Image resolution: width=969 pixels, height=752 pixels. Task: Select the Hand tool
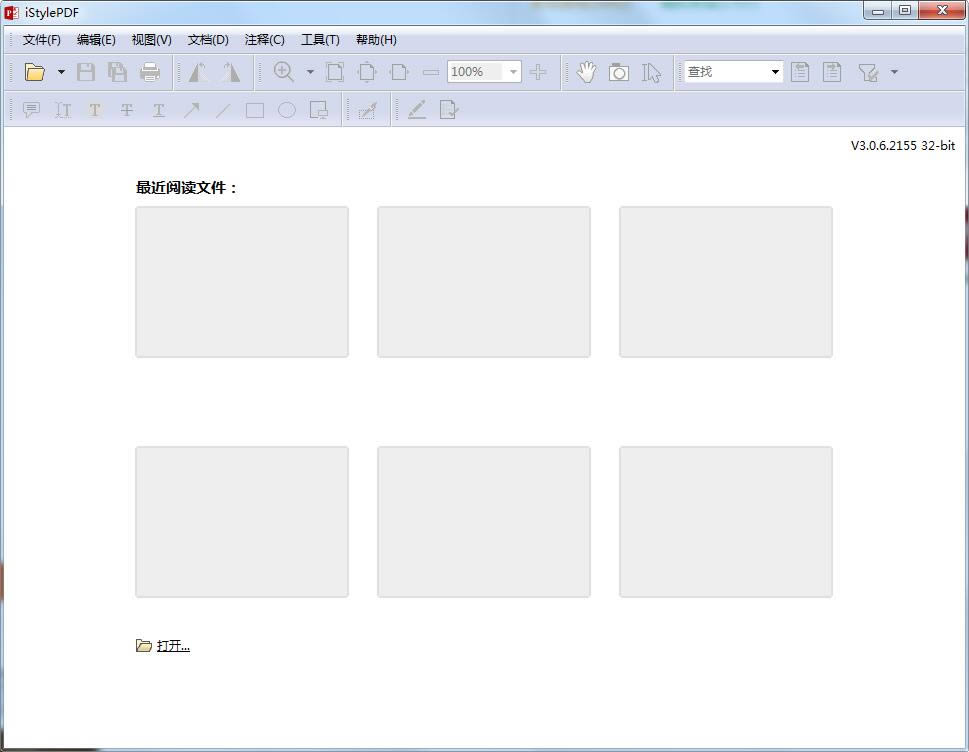point(586,72)
